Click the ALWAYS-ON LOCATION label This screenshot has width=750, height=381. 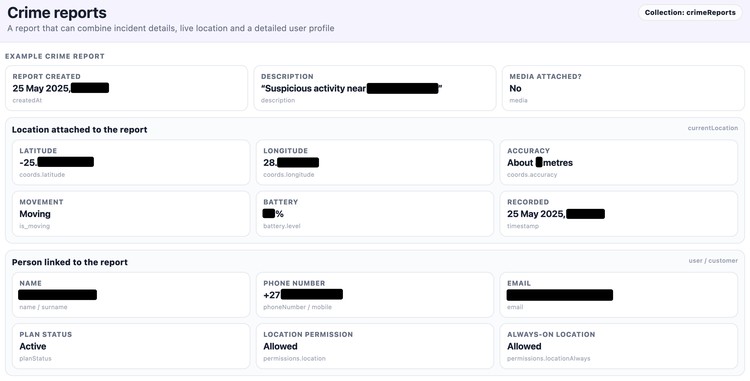click(x=551, y=335)
